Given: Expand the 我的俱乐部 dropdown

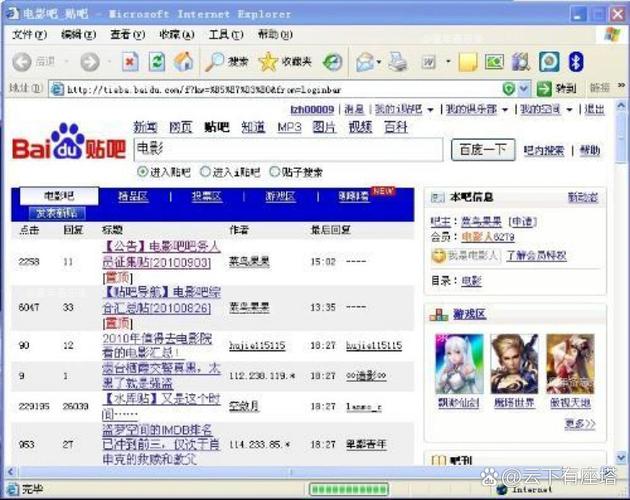Looking at the screenshot, I should pyautogui.click(x=505, y=110).
